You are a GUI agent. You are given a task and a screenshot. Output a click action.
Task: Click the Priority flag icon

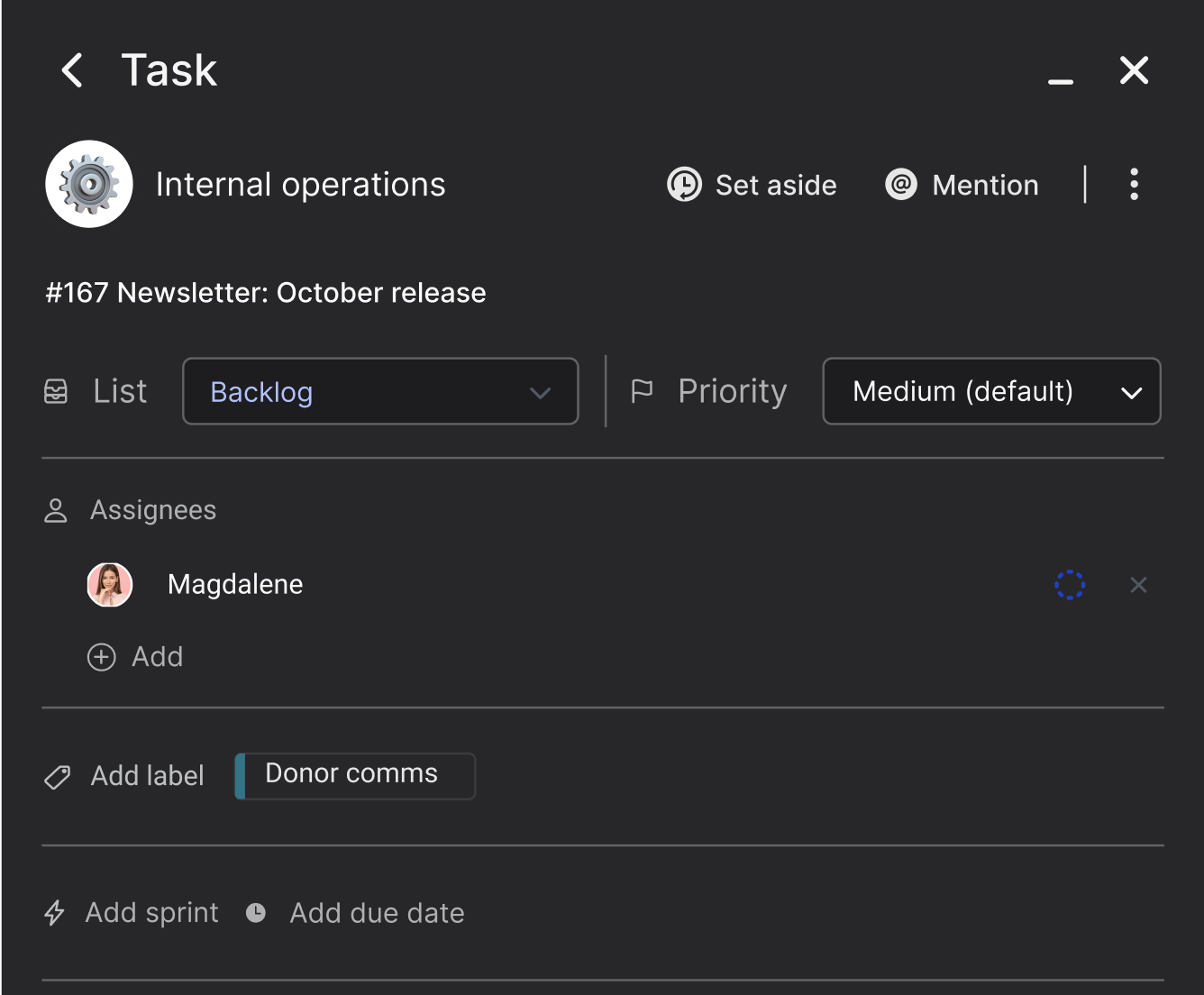[643, 391]
